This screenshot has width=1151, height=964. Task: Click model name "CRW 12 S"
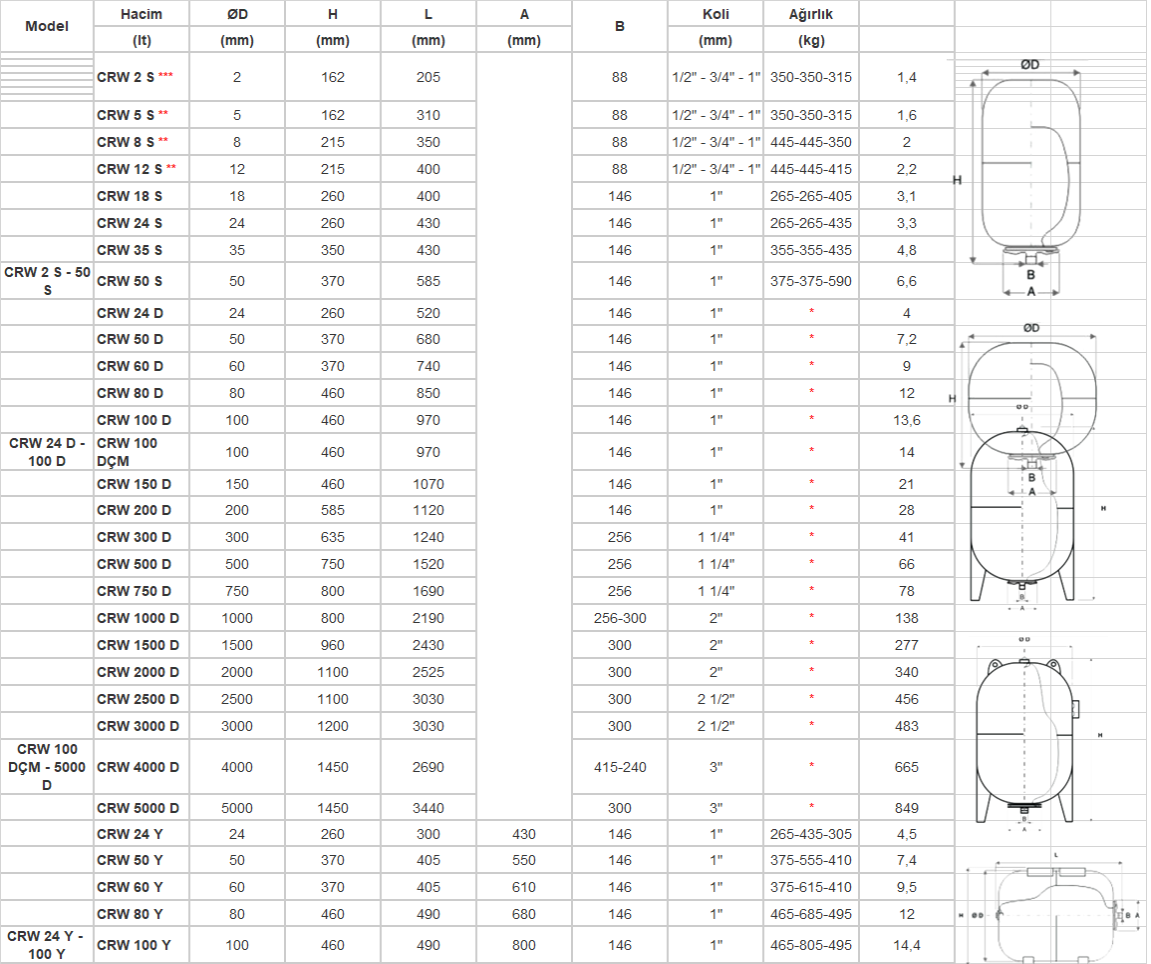(129, 170)
